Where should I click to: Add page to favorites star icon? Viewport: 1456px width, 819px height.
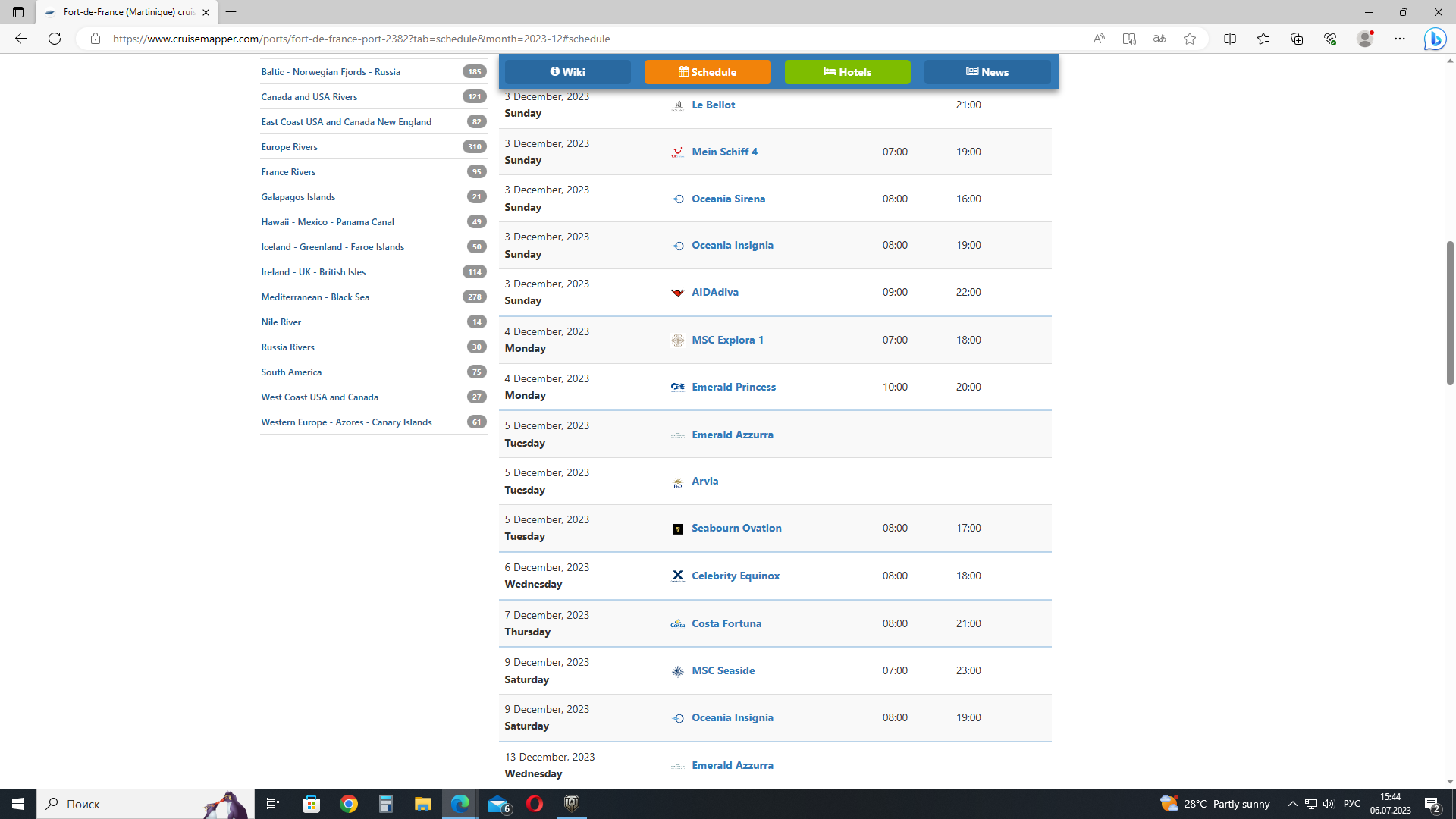pos(1190,39)
